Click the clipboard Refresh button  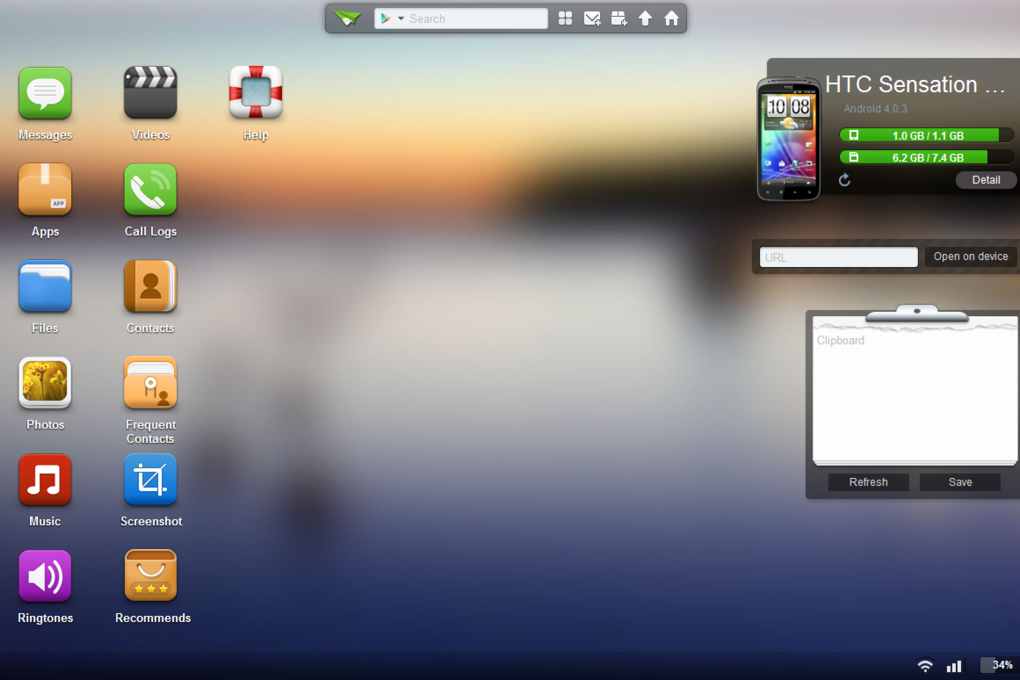point(868,482)
